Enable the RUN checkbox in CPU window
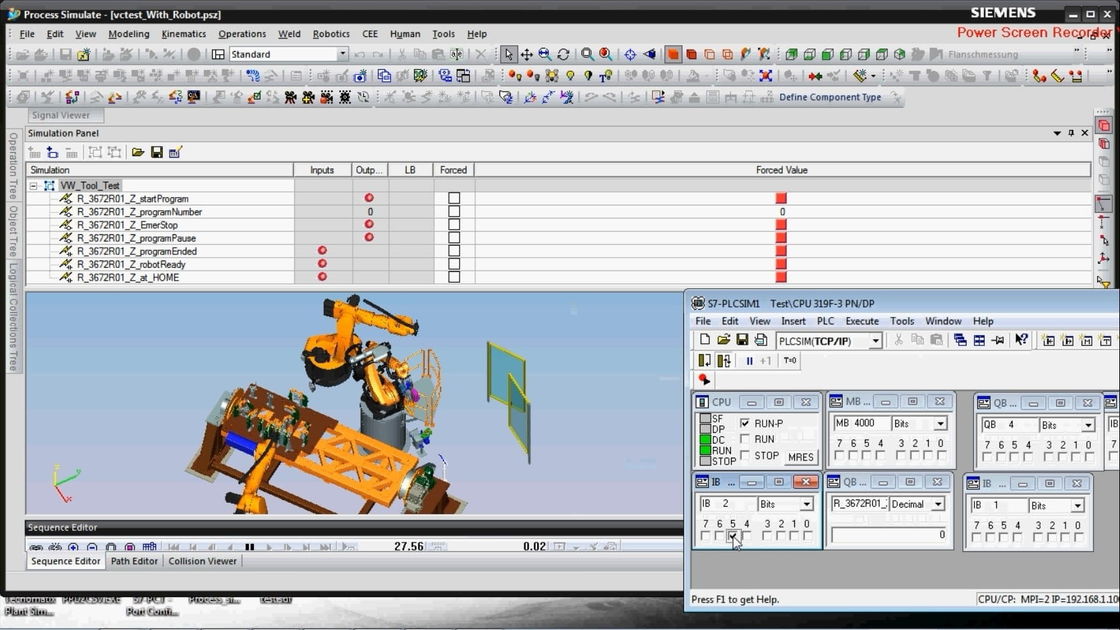 pyautogui.click(x=744, y=439)
